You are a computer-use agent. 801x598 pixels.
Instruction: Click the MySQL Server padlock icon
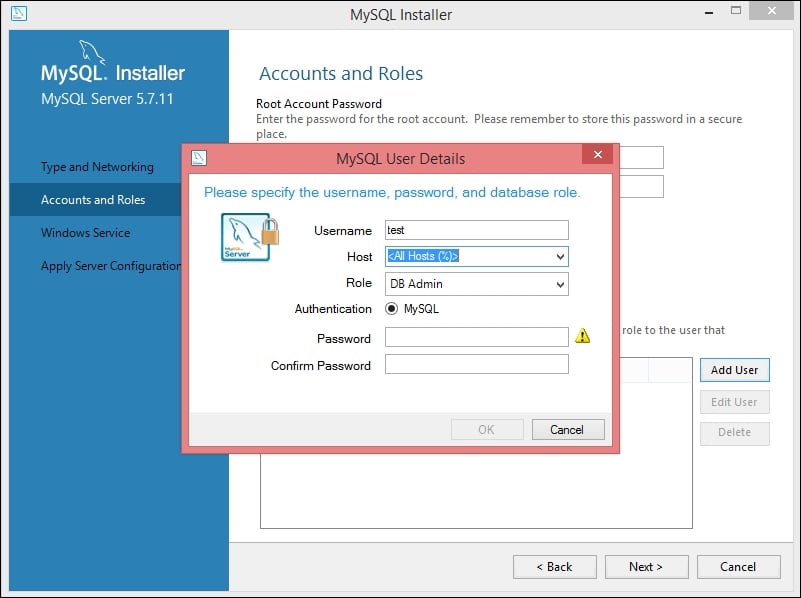[x=250, y=237]
